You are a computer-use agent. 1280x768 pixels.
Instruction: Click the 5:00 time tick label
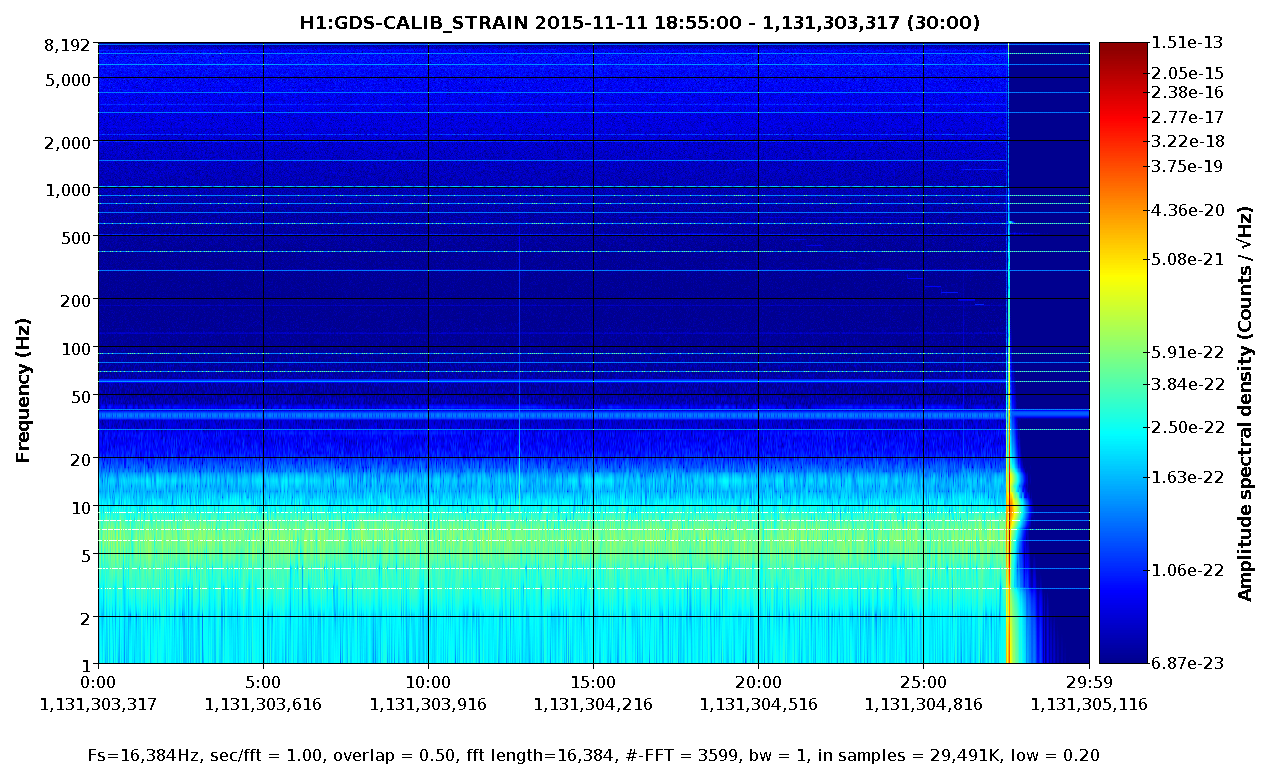[263, 683]
